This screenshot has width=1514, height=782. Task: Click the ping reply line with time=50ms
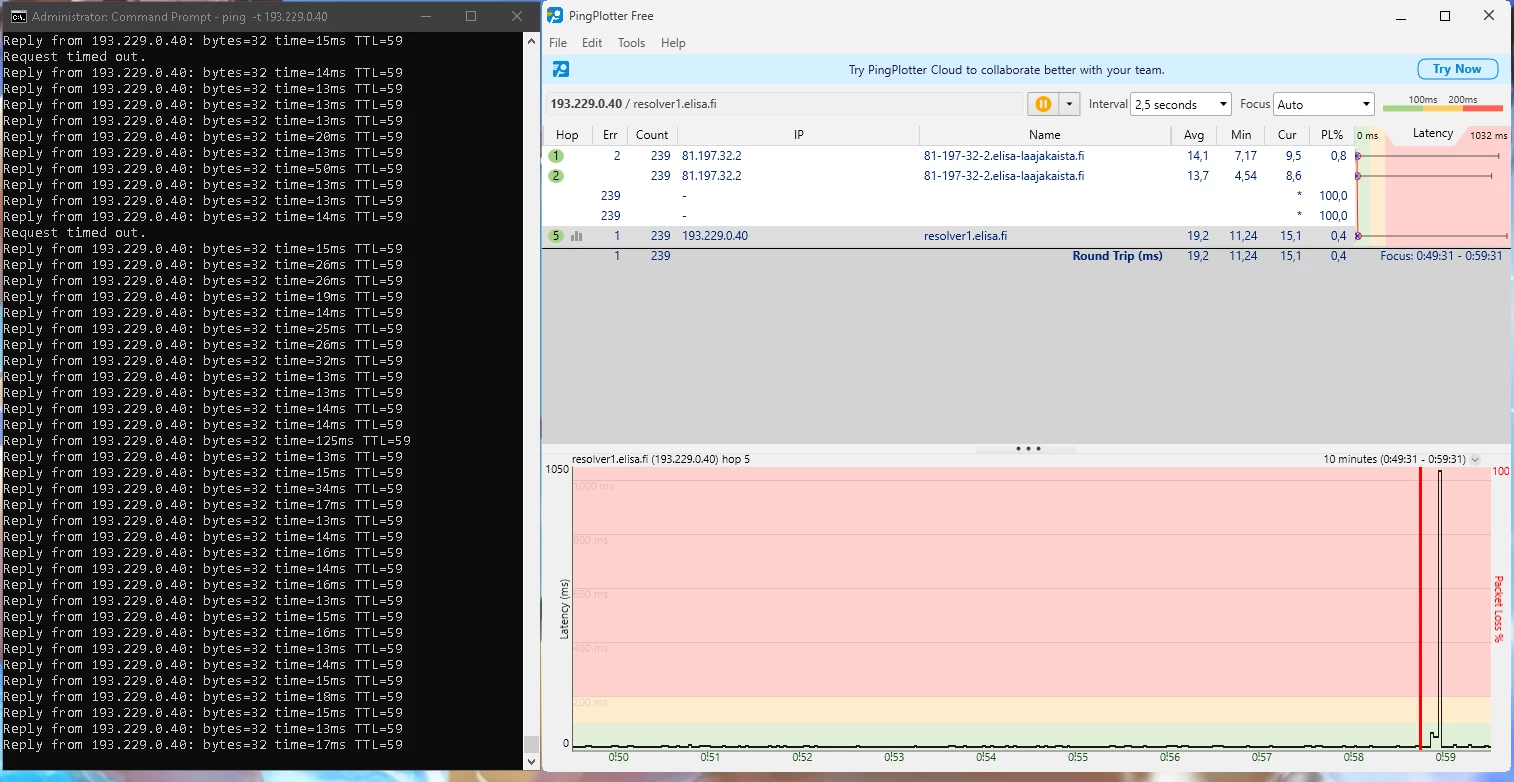(203, 169)
